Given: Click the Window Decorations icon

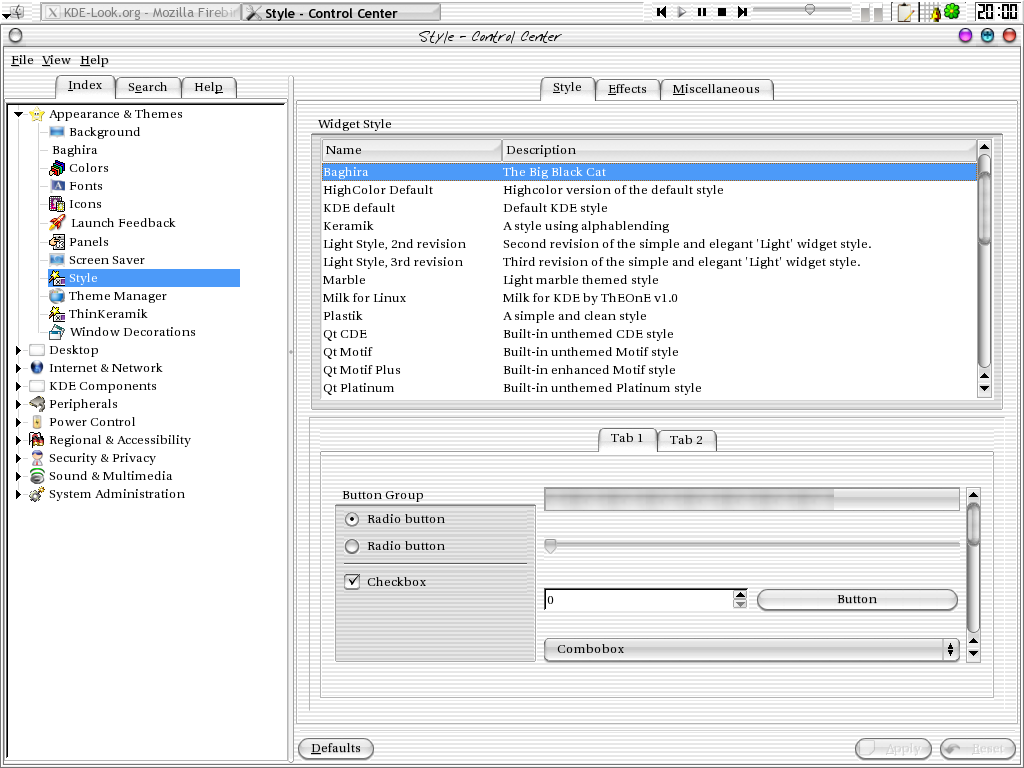Looking at the screenshot, I should pyautogui.click(x=57, y=332).
